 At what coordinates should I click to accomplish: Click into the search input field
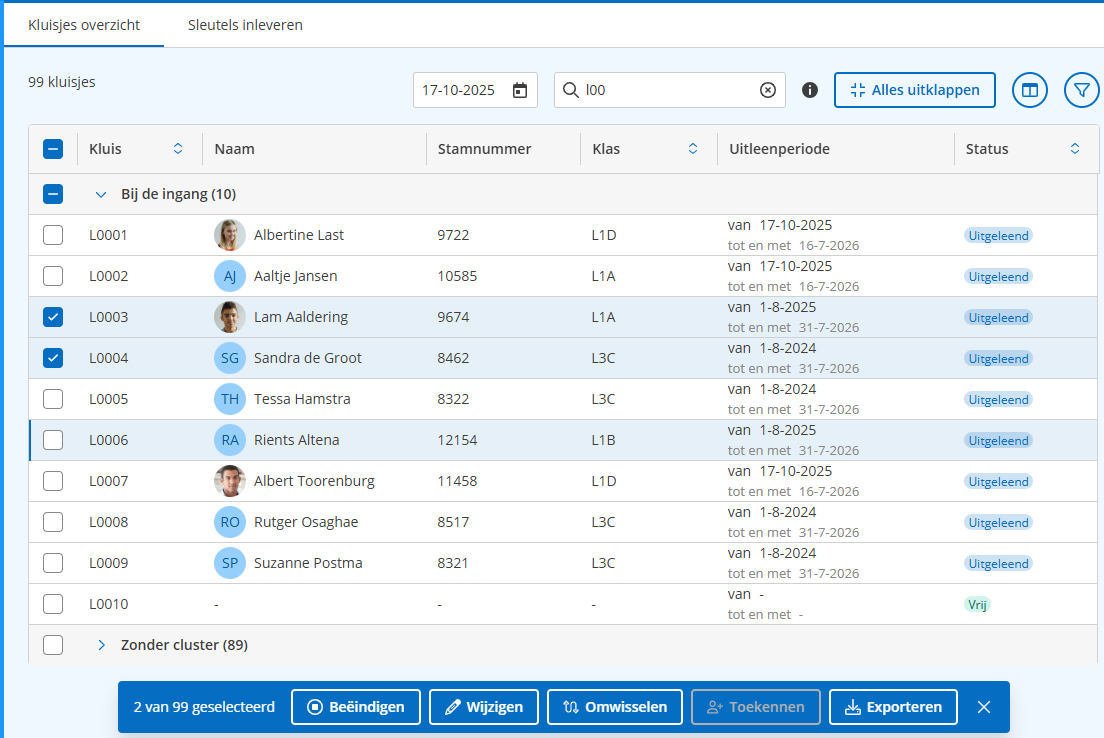(665, 90)
